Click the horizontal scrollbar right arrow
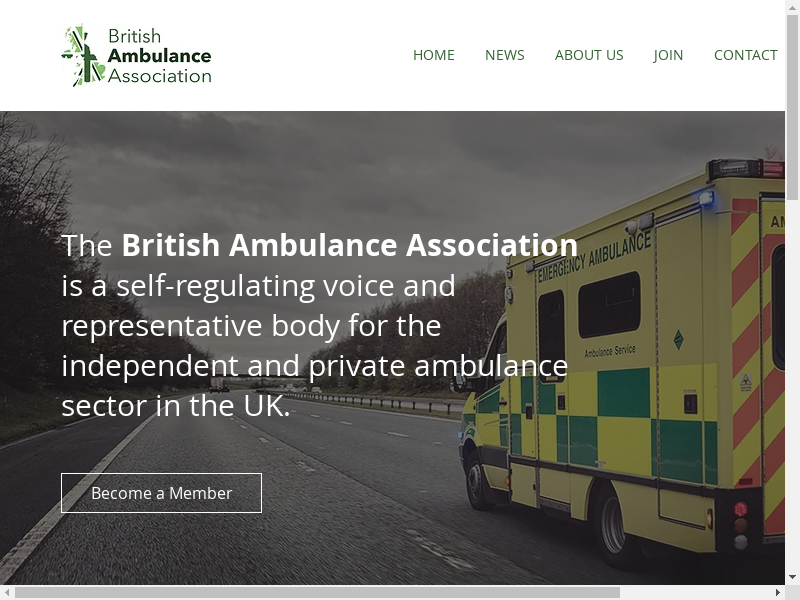The height and width of the screenshot is (600, 800). coord(778,592)
